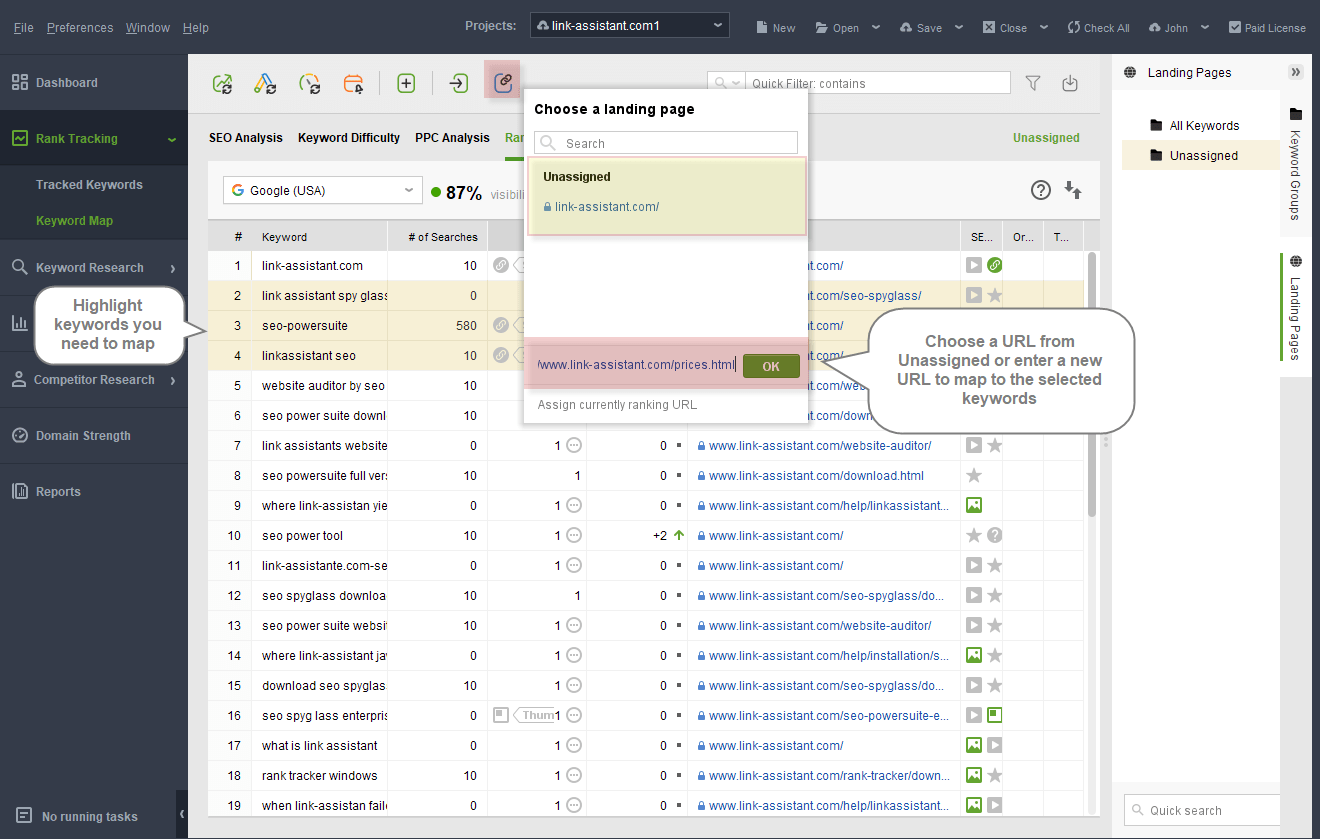Open the Help menu
Image resolution: width=1320 pixels, height=839 pixels.
(196, 28)
